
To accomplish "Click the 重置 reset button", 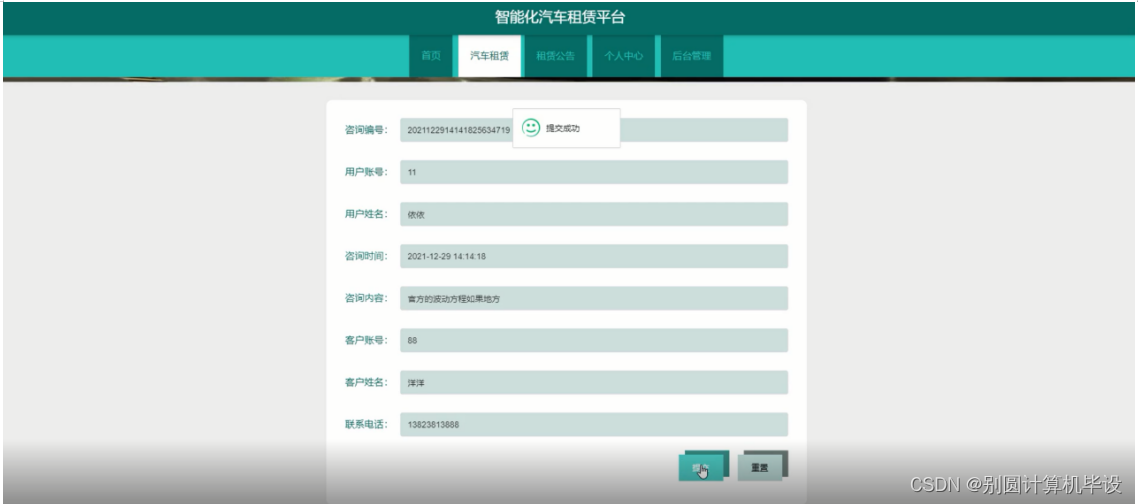I will coord(760,468).
